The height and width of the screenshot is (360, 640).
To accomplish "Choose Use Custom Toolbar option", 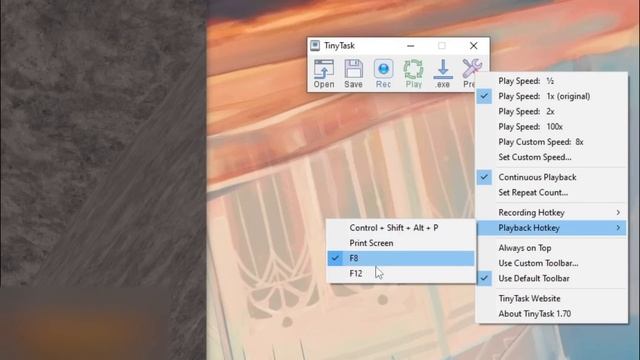I will 552,263.
